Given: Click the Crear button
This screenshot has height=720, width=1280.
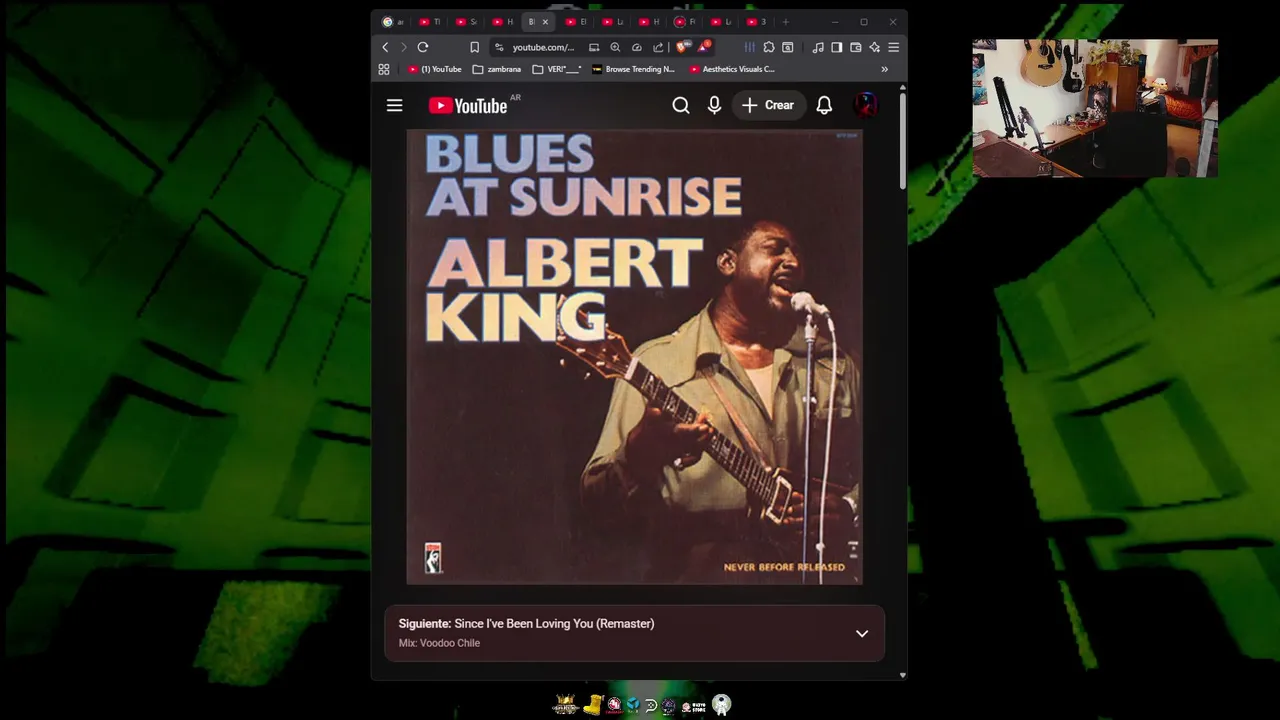Looking at the screenshot, I should coord(768,105).
